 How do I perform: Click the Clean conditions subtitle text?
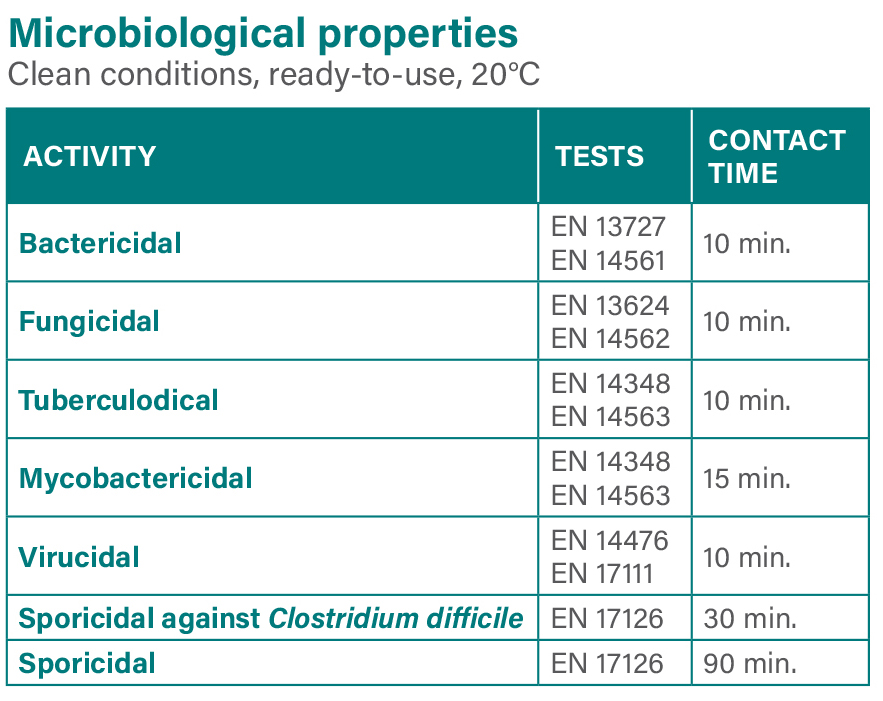coord(274,74)
